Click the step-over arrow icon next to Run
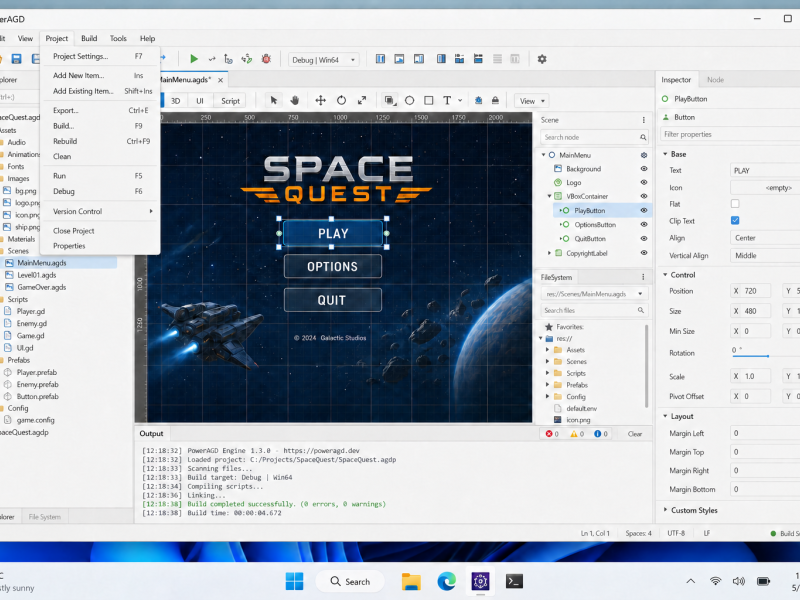The width and height of the screenshot is (800, 600). pyautogui.click(x=212, y=59)
